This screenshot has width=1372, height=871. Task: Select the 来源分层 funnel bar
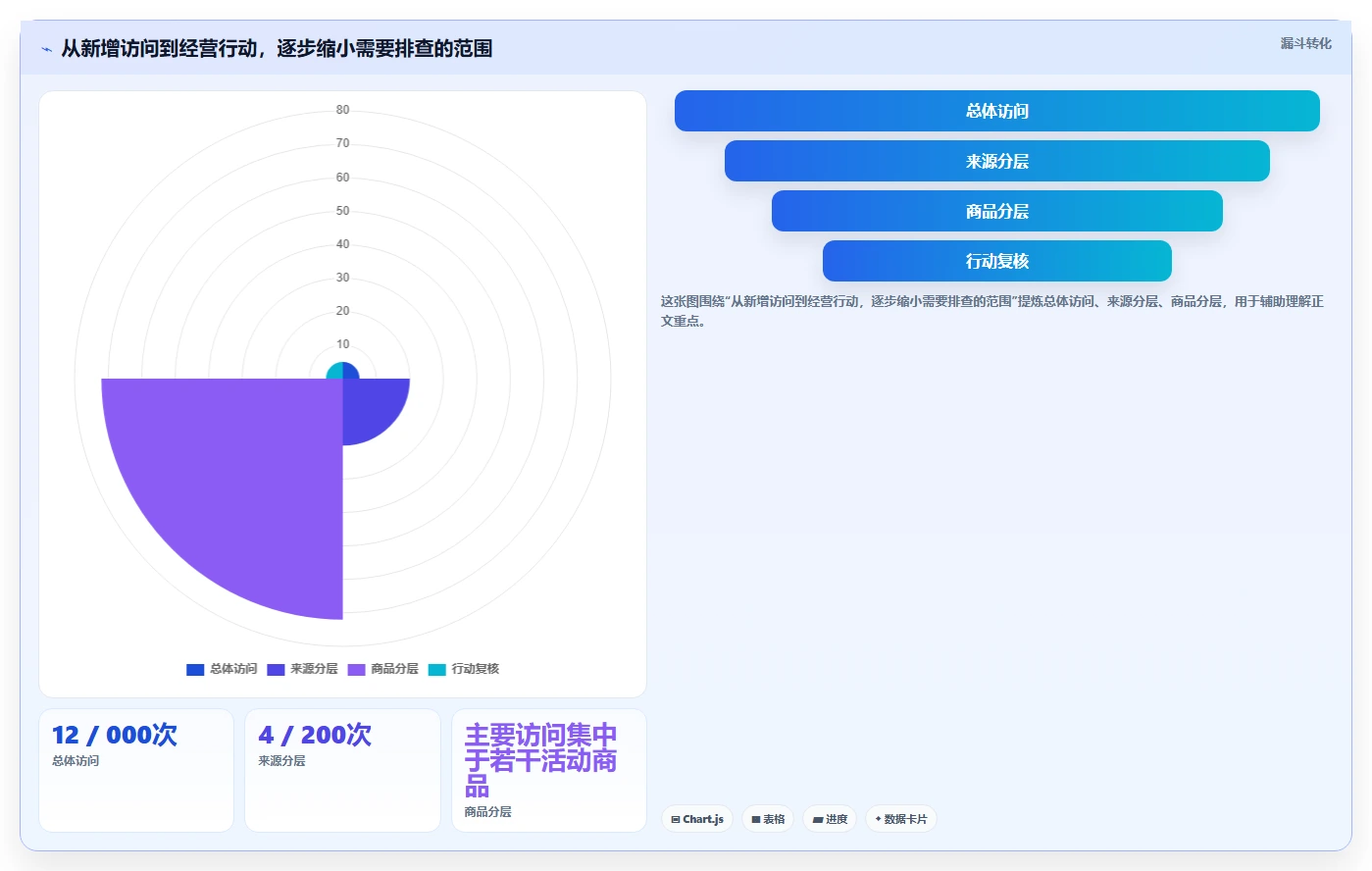click(x=996, y=161)
